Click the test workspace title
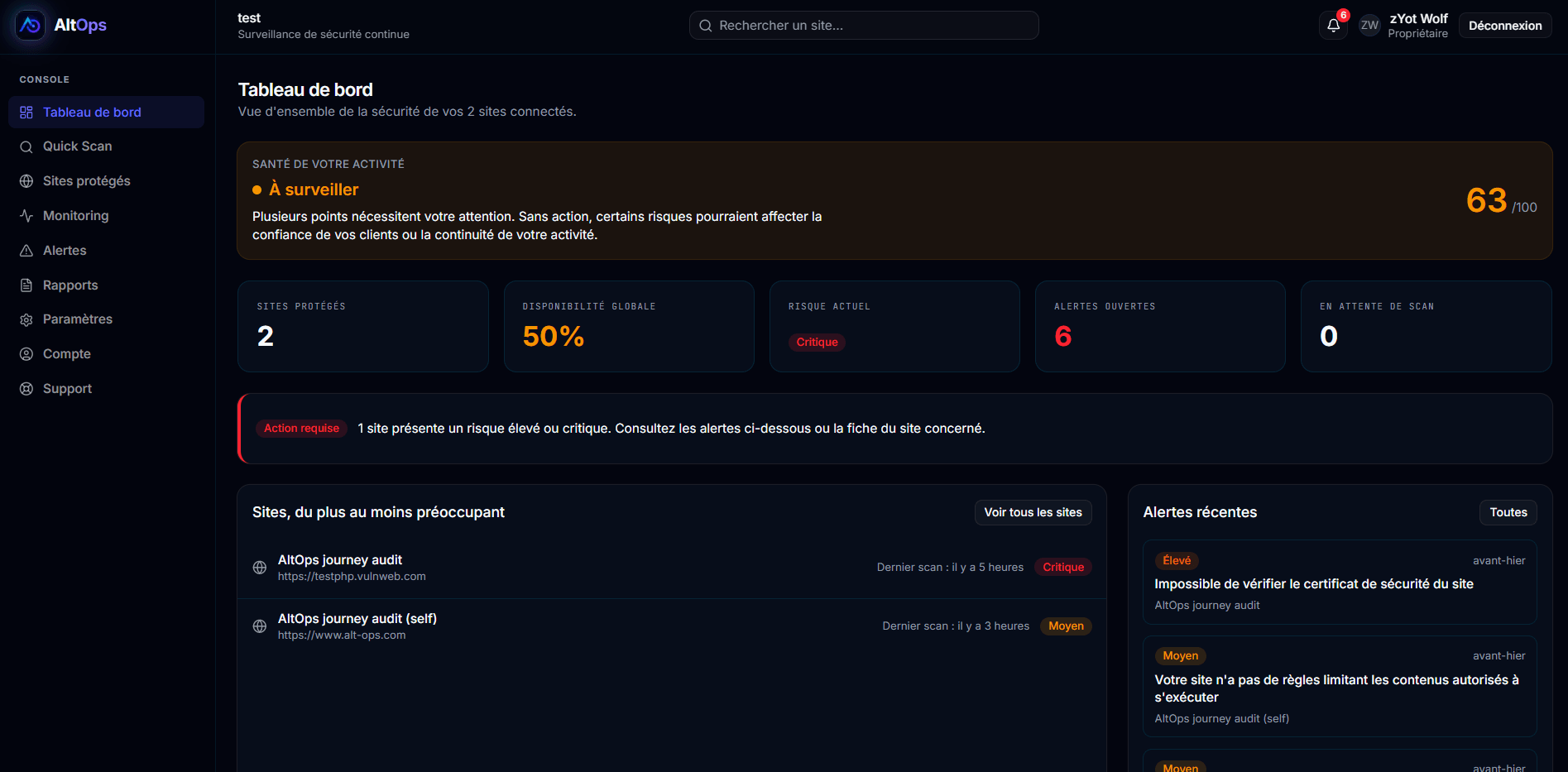The image size is (1568, 772). click(x=249, y=18)
